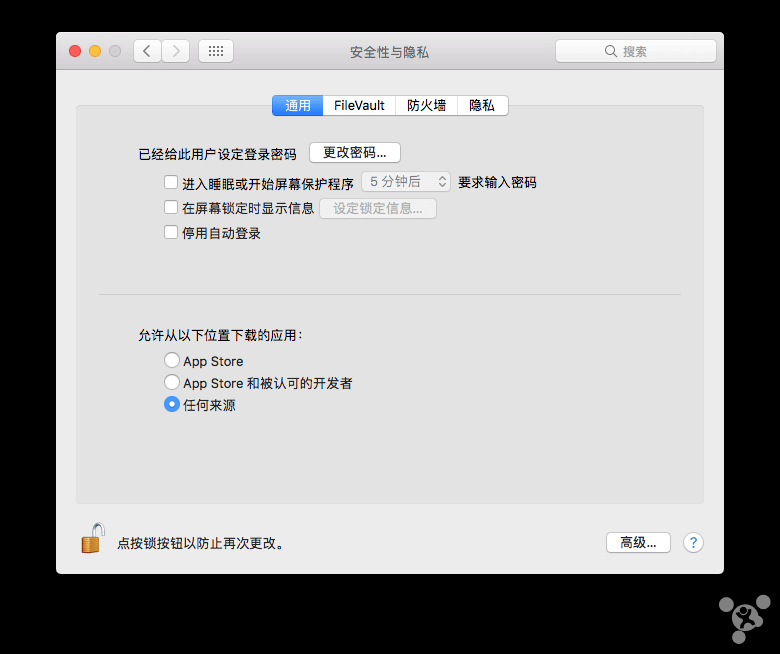Viewport: 780px width, 654px height.
Task: Choose the 任何来源 radio button
Action: 172,405
